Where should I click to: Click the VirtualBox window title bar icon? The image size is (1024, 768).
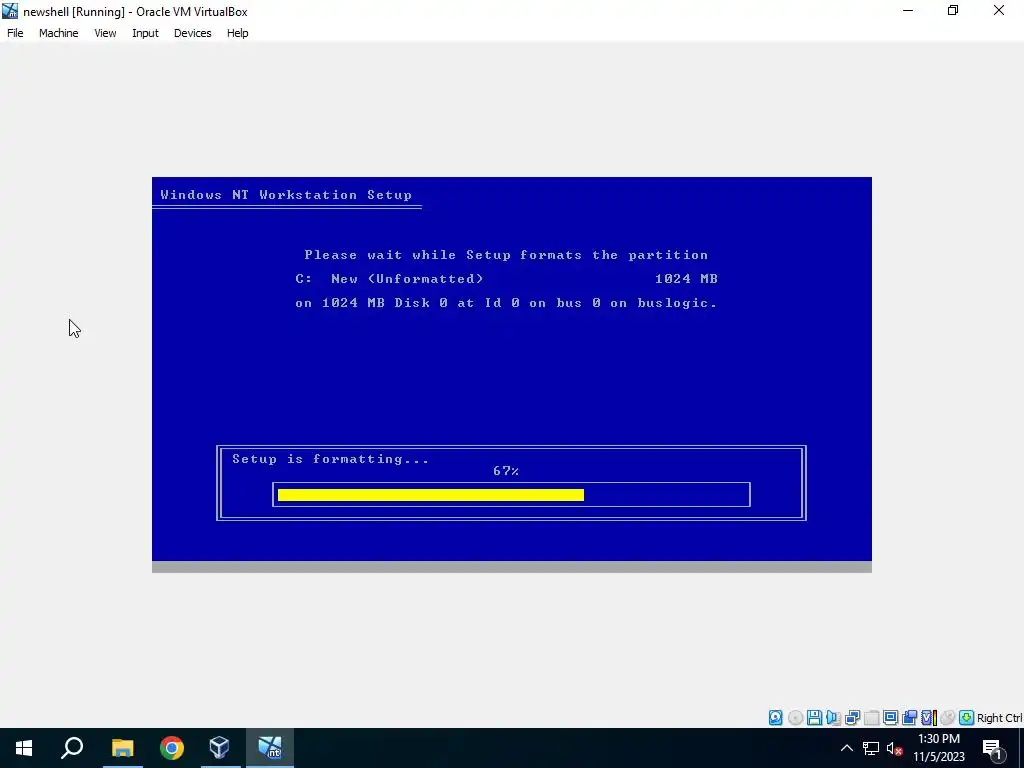(10, 11)
